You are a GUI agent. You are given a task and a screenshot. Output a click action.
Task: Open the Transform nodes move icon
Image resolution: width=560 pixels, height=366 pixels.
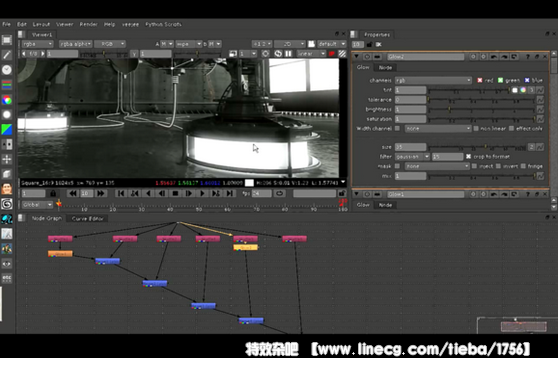click(7, 159)
